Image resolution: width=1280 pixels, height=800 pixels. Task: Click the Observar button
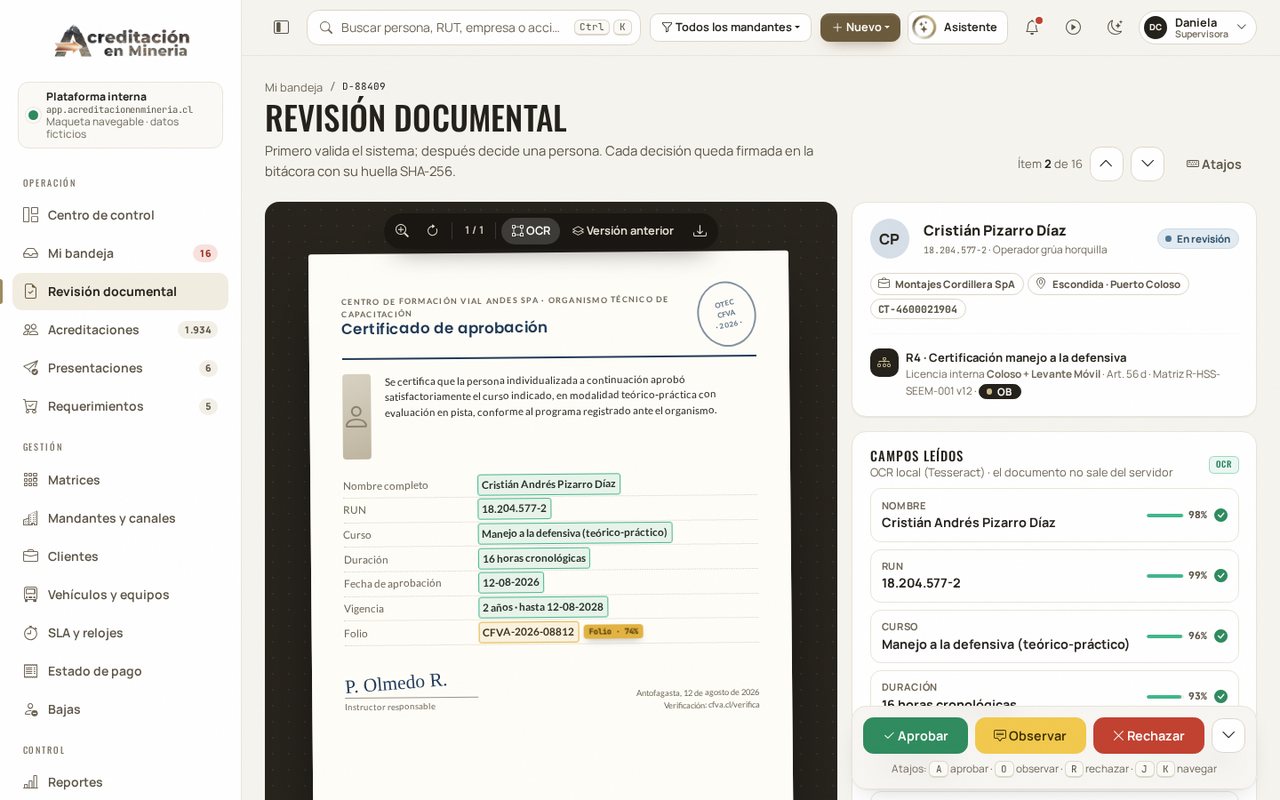point(1030,736)
